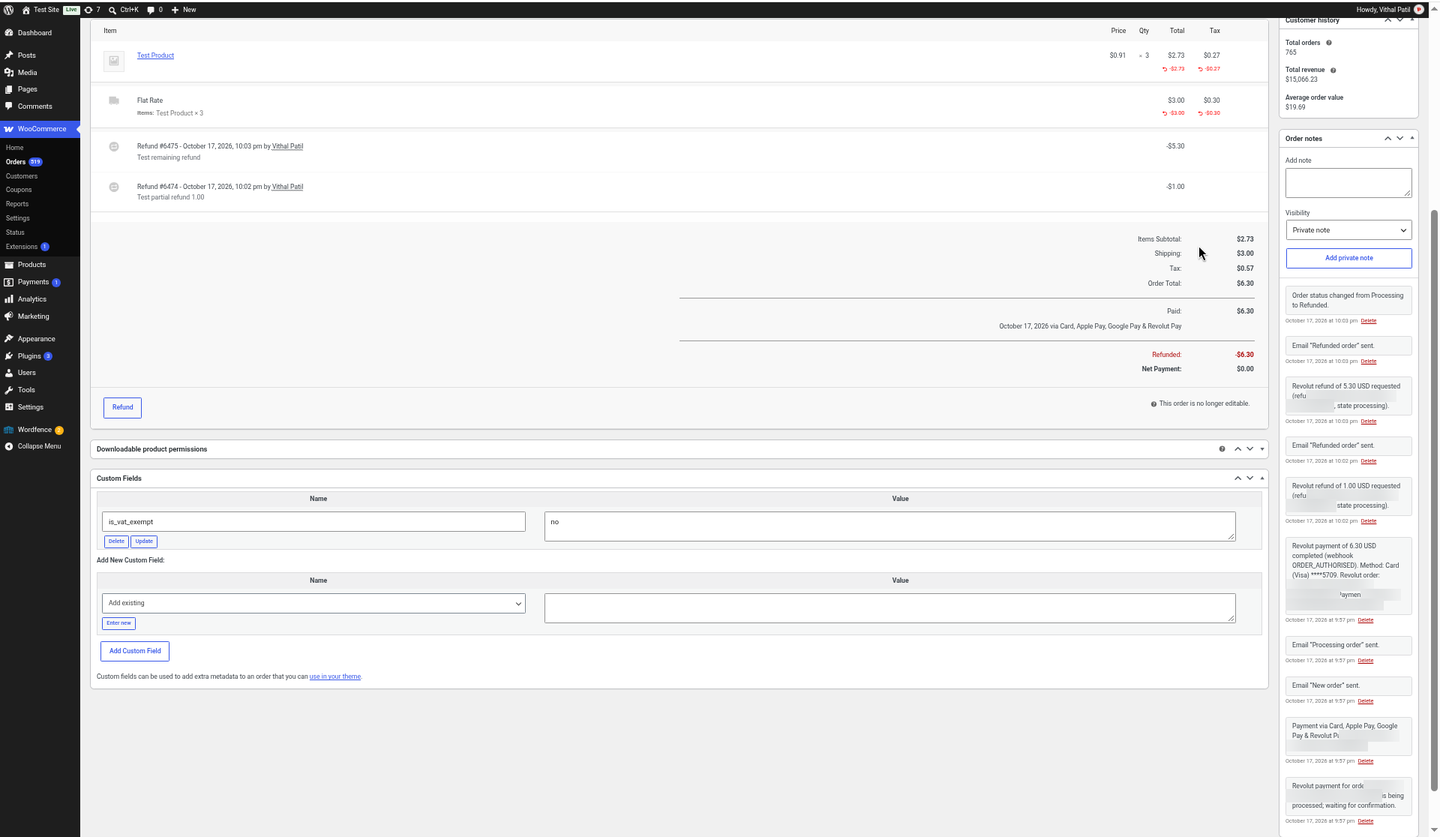Open the Wordfence sidebar icon
Image resolution: width=1440 pixels, height=837 pixels.
(x=9, y=430)
